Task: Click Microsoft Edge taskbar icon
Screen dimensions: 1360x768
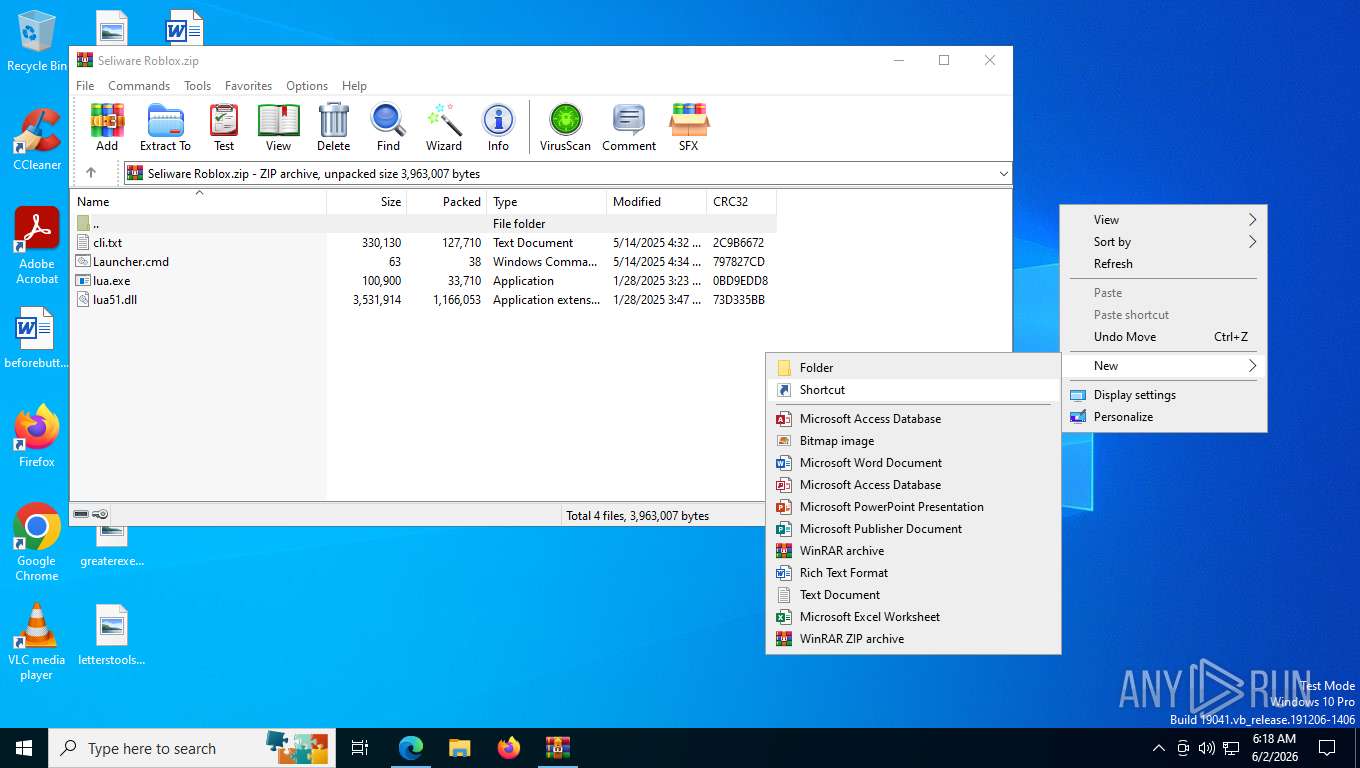Action: pyautogui.click(x=411, y=748)
